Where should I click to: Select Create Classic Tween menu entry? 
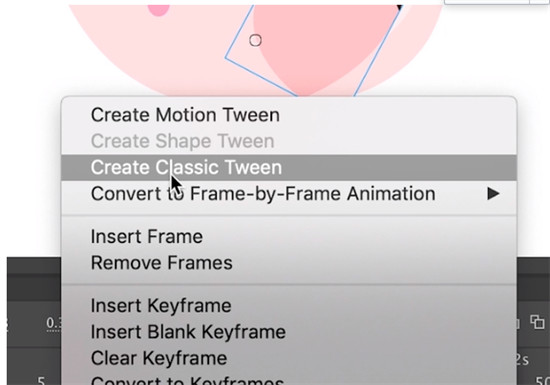[x=288, y=167]
